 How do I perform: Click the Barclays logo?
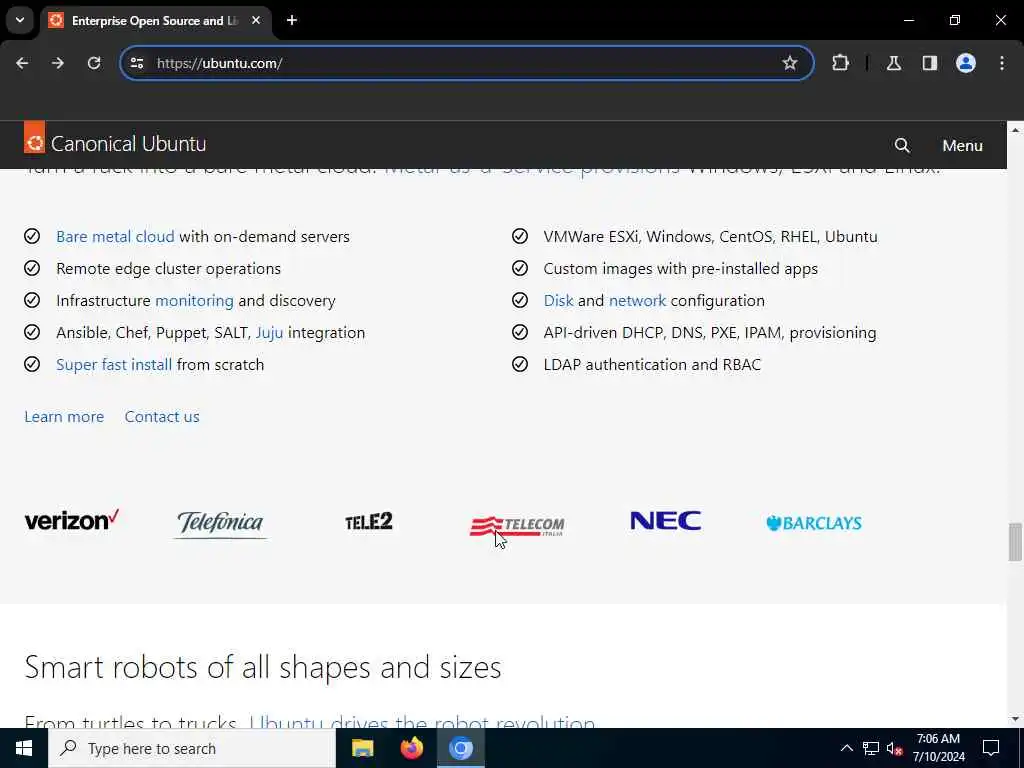[x=814, y=522]
